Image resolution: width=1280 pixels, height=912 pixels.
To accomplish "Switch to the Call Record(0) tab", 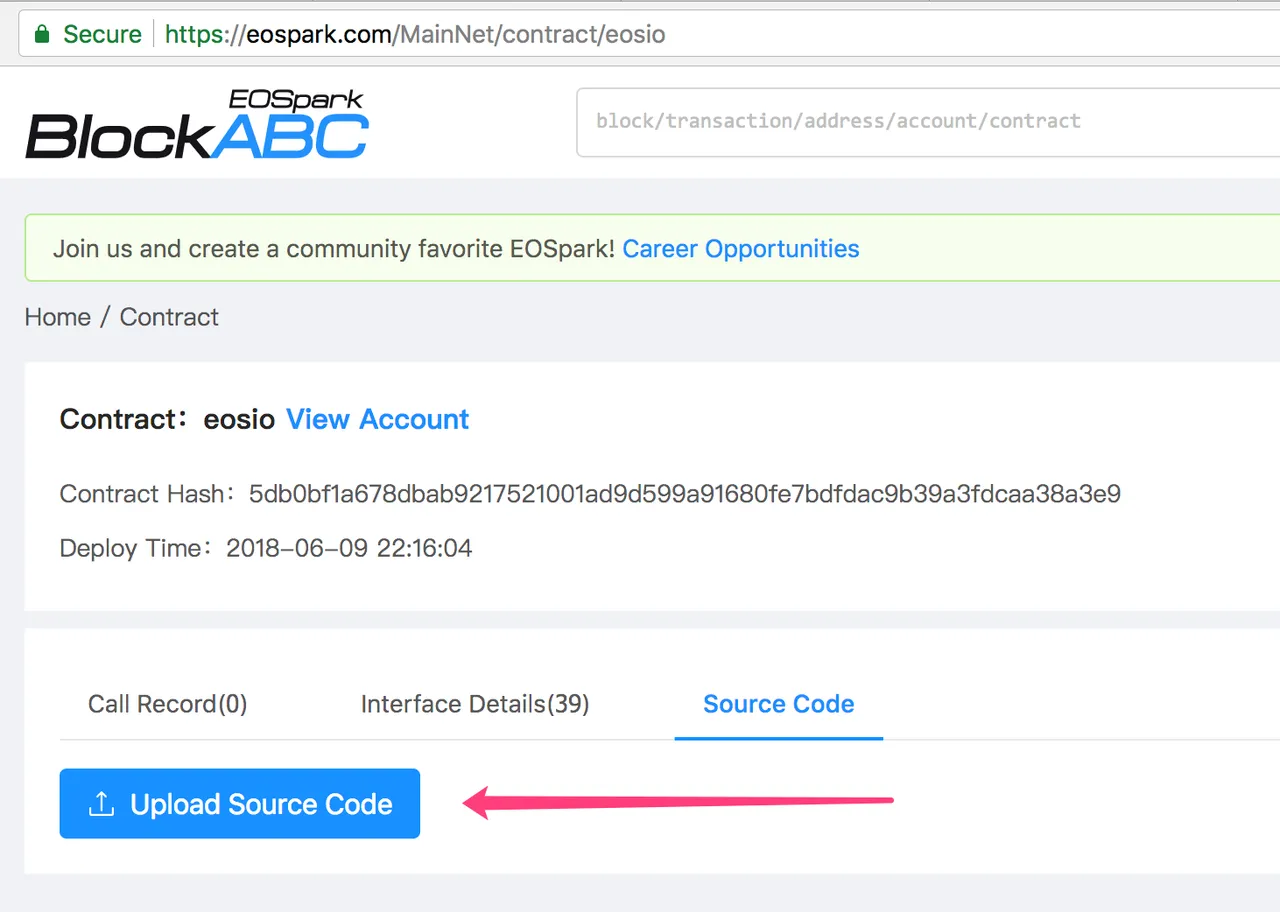I will [168, 704].
